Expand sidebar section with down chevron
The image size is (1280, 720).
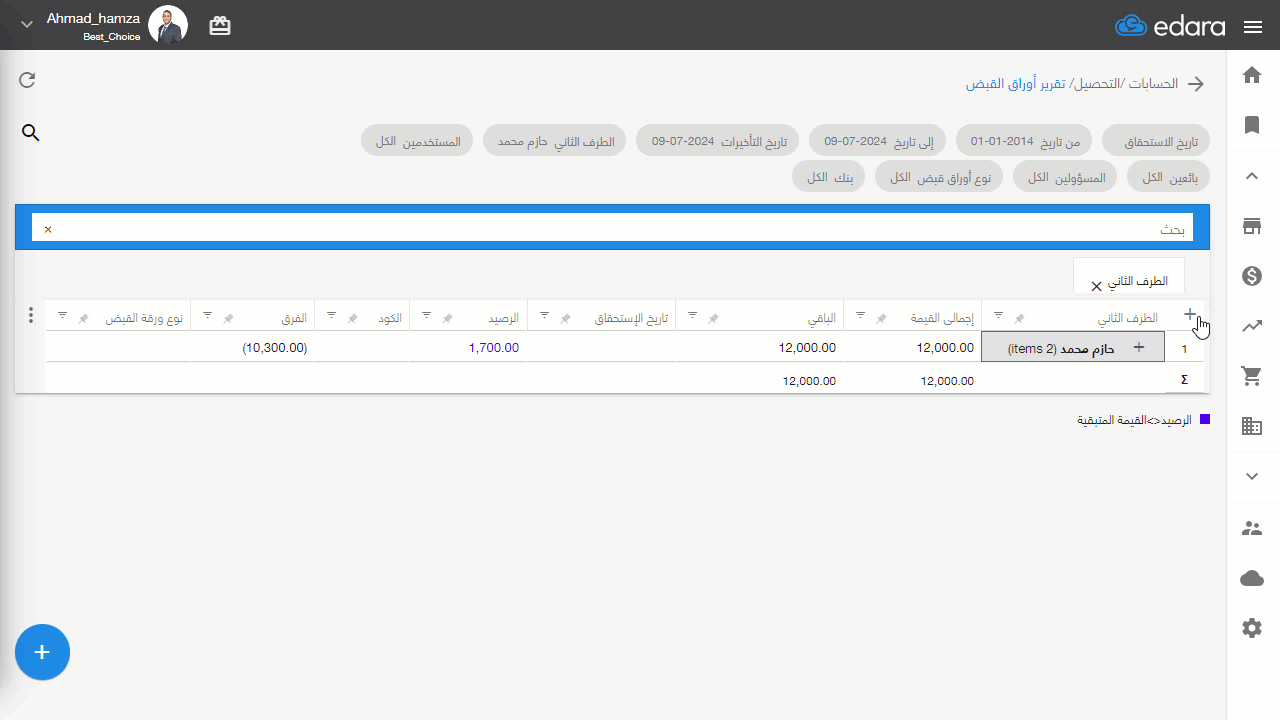pyautogui.click(x=1252, y=476)
